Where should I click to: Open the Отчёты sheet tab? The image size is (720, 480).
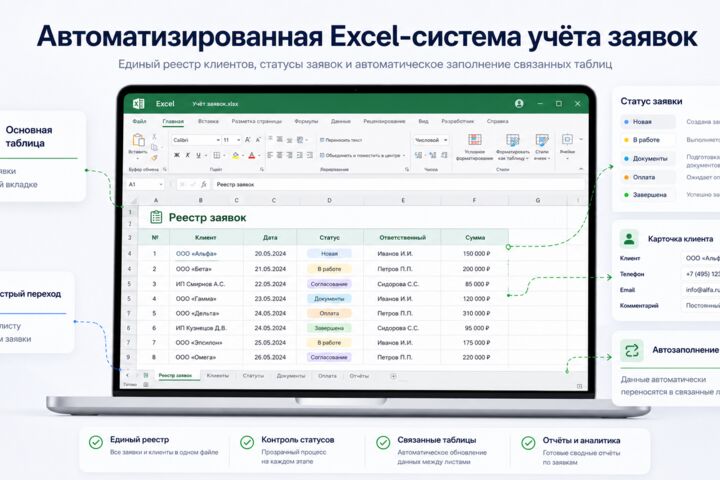tap(359, 376)
